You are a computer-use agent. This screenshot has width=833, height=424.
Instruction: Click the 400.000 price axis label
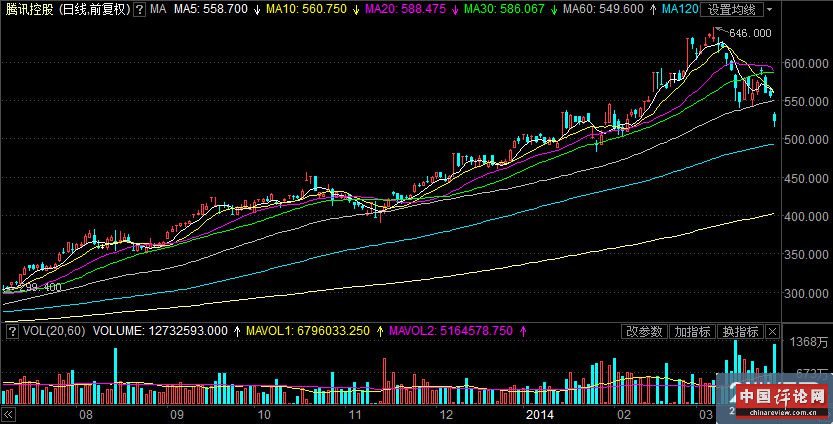point(806,217)
